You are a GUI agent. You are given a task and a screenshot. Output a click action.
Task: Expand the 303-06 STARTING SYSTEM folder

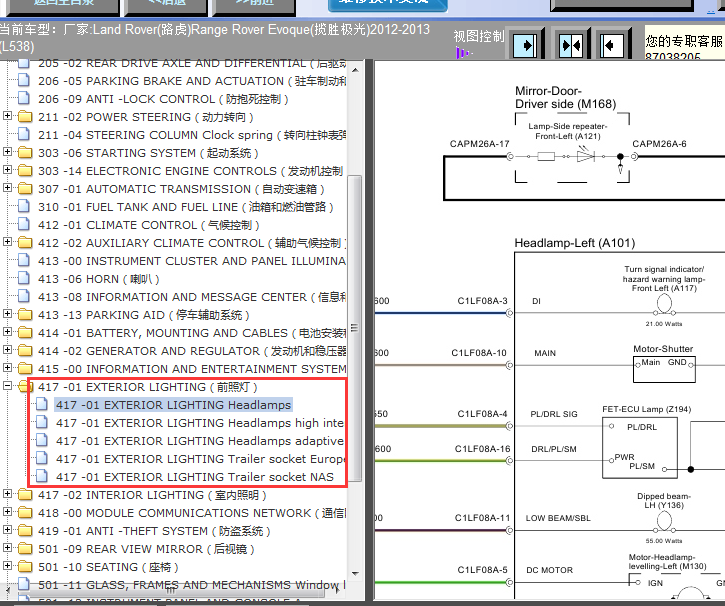tap(7, 152)
